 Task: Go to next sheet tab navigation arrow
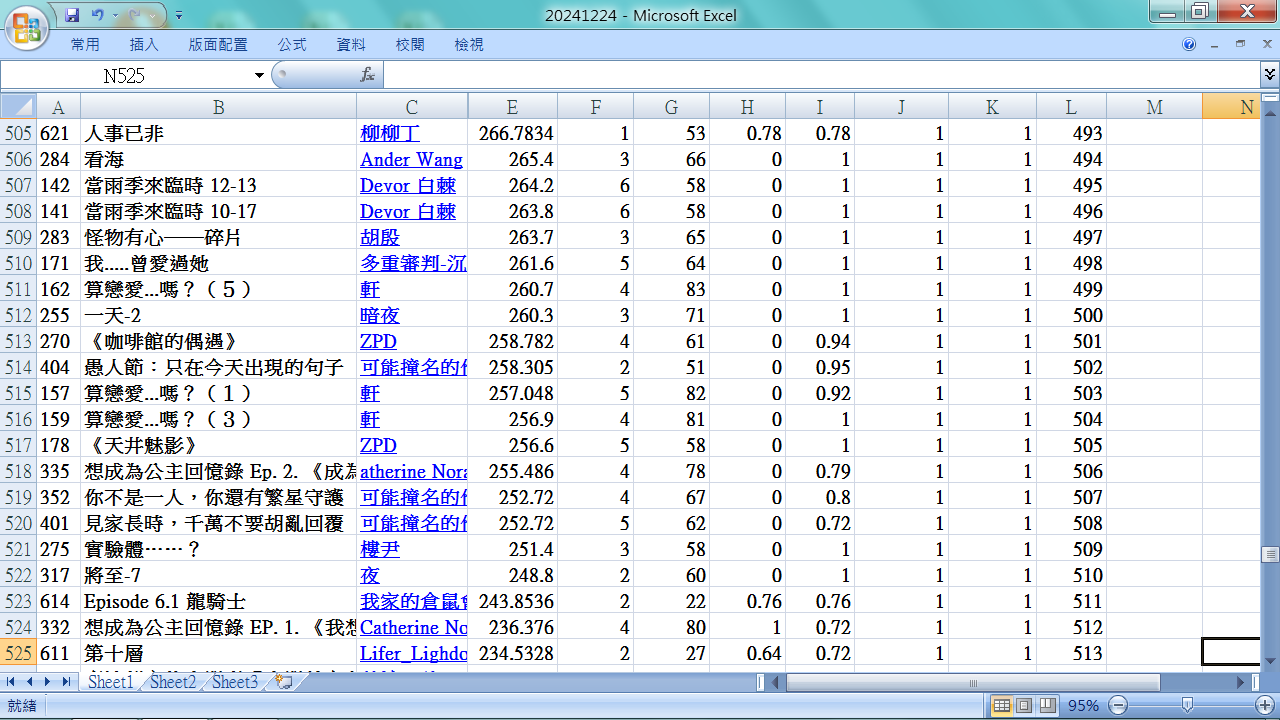48,682
